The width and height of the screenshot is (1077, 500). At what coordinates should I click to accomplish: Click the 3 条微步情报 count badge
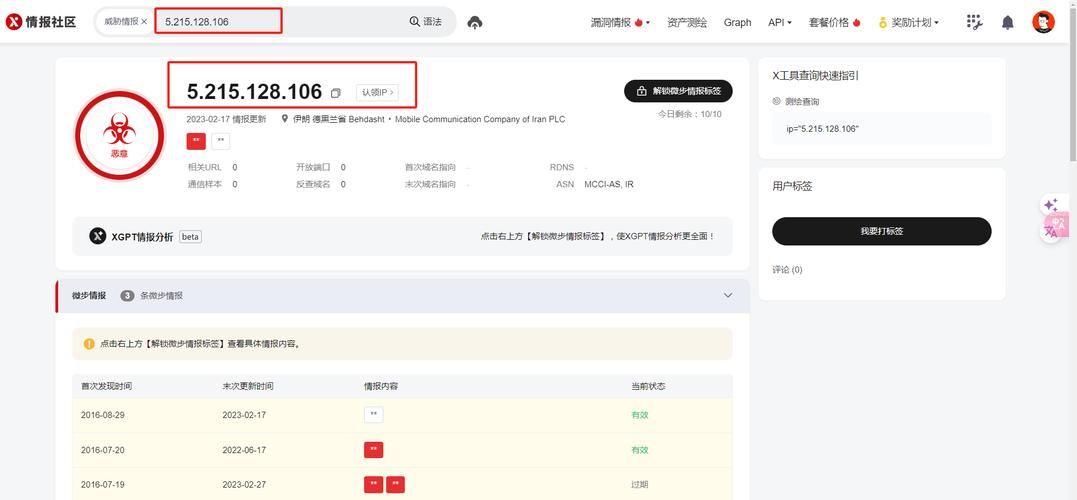(127, 295)
